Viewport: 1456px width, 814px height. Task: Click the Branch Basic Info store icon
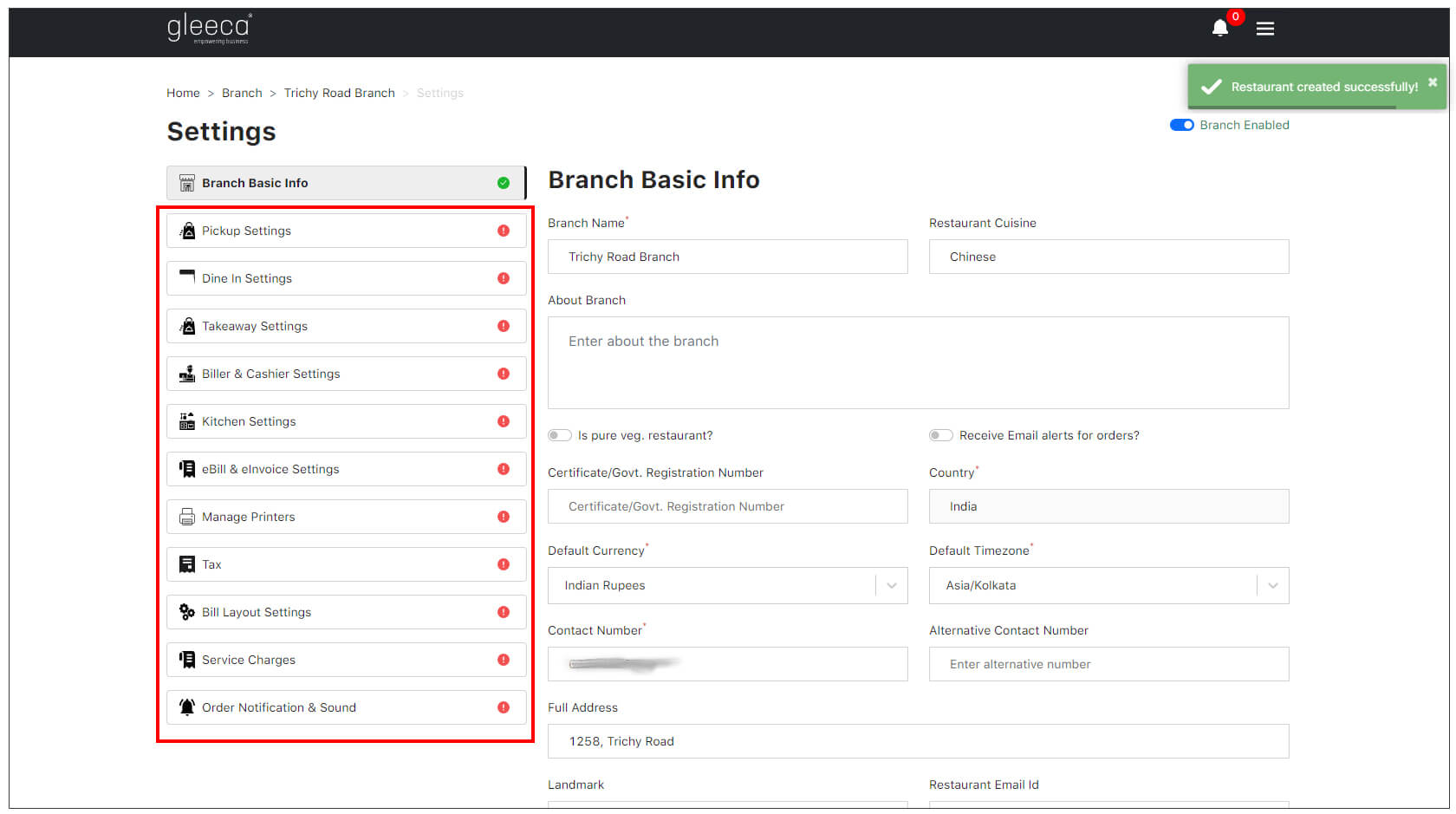pos(187,183)
